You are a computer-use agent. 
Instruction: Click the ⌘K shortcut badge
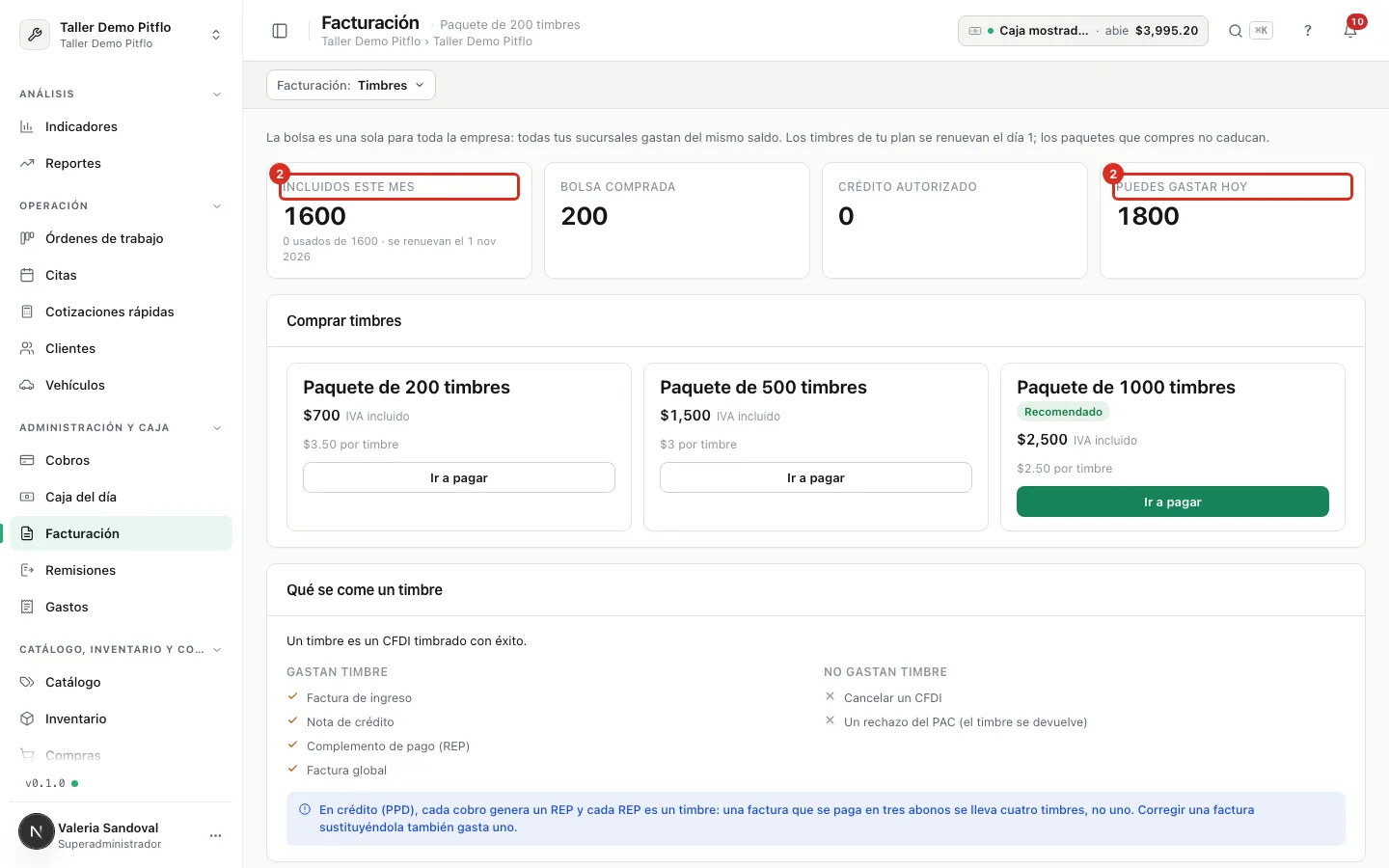[x=1261, y=31]
